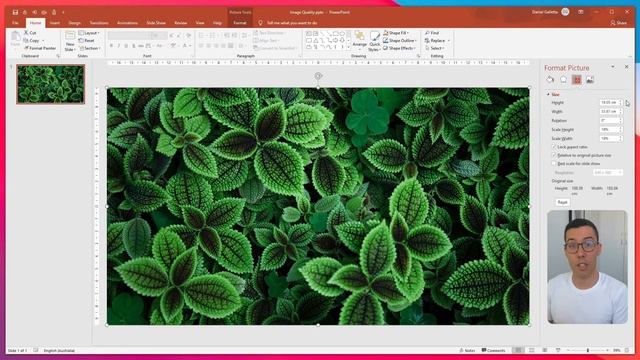Collapse the Size section in Format Picture
Viewport: 640px width, 360px height.
tap(548, 94)
